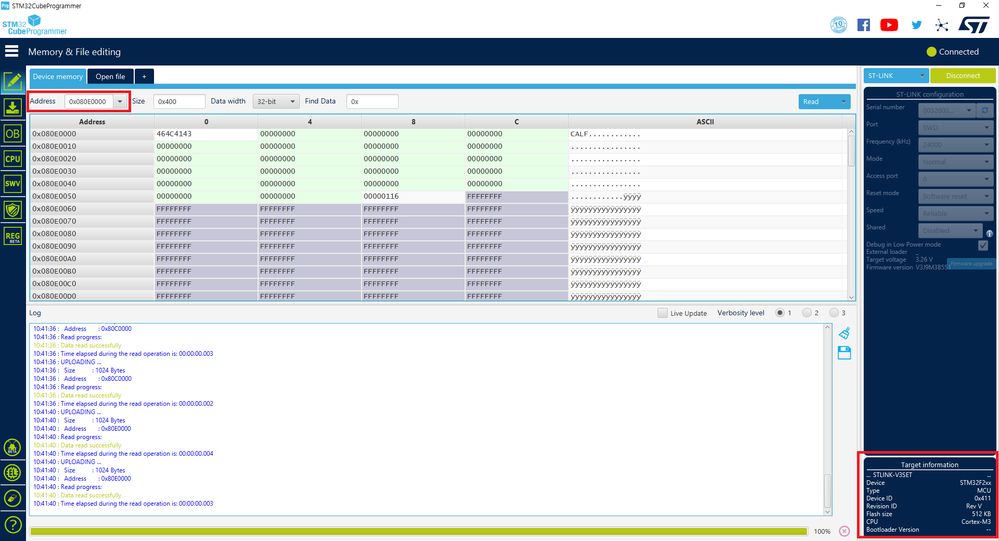Open Erasing & Programming download icon

[x=13, y=107]
